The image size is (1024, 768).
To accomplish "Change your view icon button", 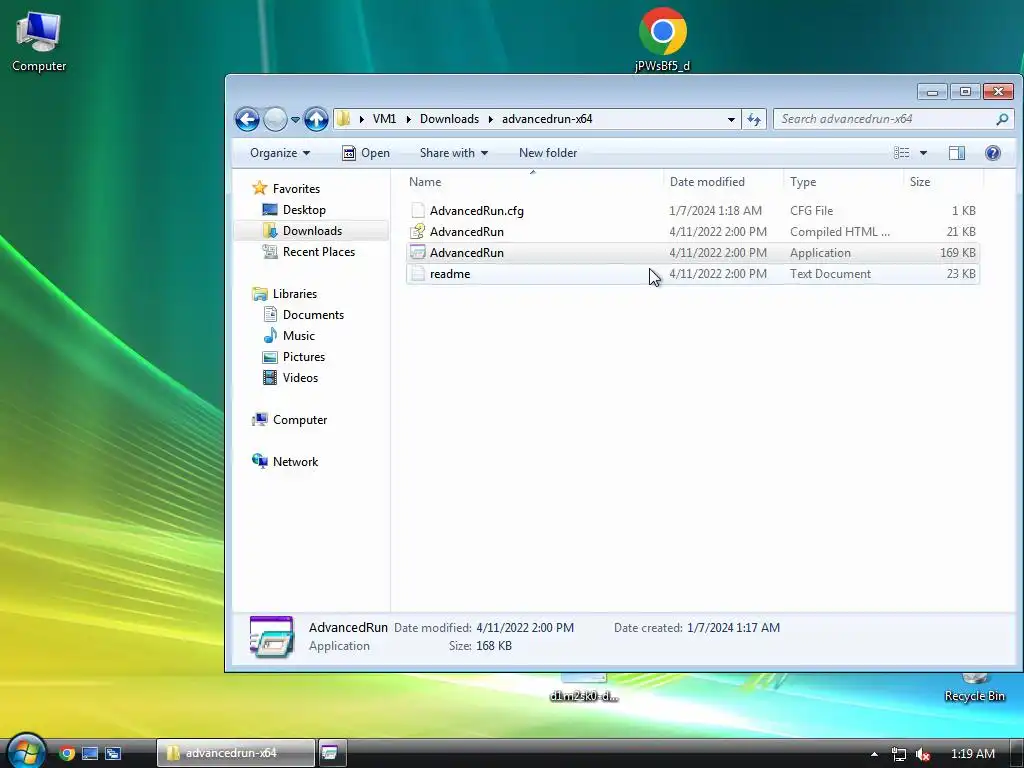I will 902,153.
